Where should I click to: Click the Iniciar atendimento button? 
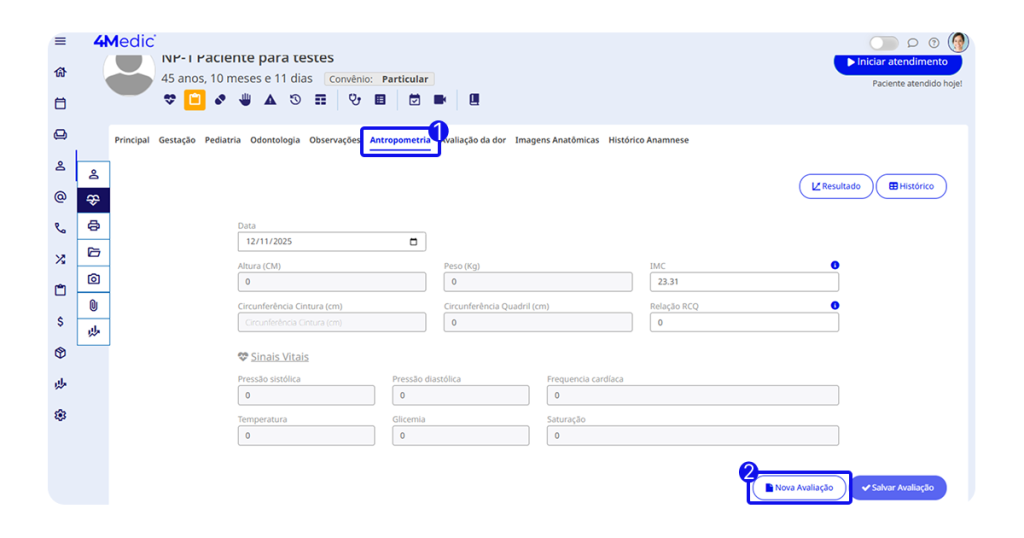click(897, 62)
